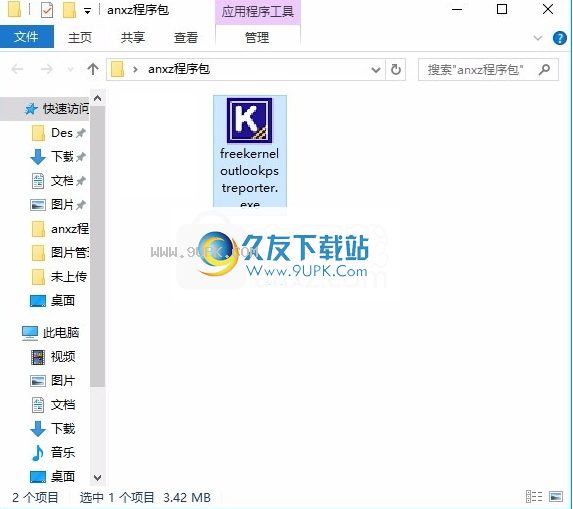Click the document icon next to 文档 under 此电脑
Viewport: 573px width, 509px height.
click(38, 405)
